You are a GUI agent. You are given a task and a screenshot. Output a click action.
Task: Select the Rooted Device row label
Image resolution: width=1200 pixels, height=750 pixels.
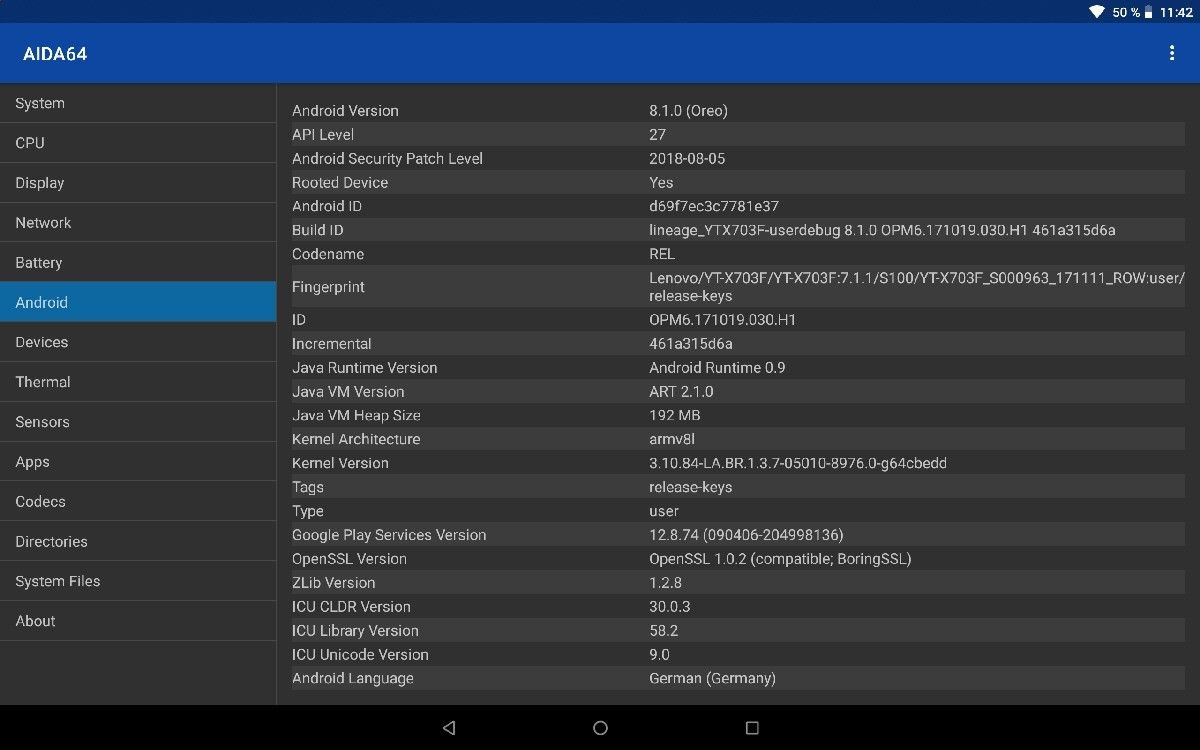(340, 183)
